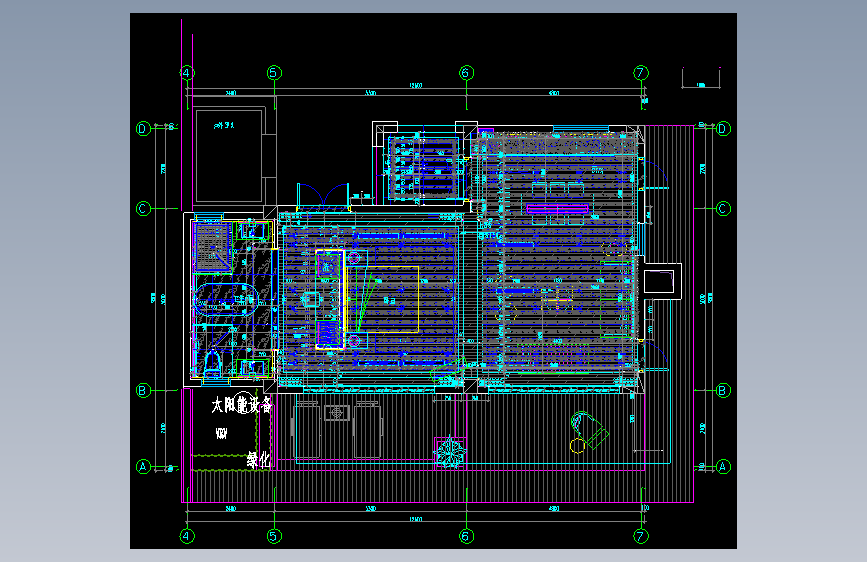Select grid bubble 6 along the top axis
The image size is (867, 562).
467,72
